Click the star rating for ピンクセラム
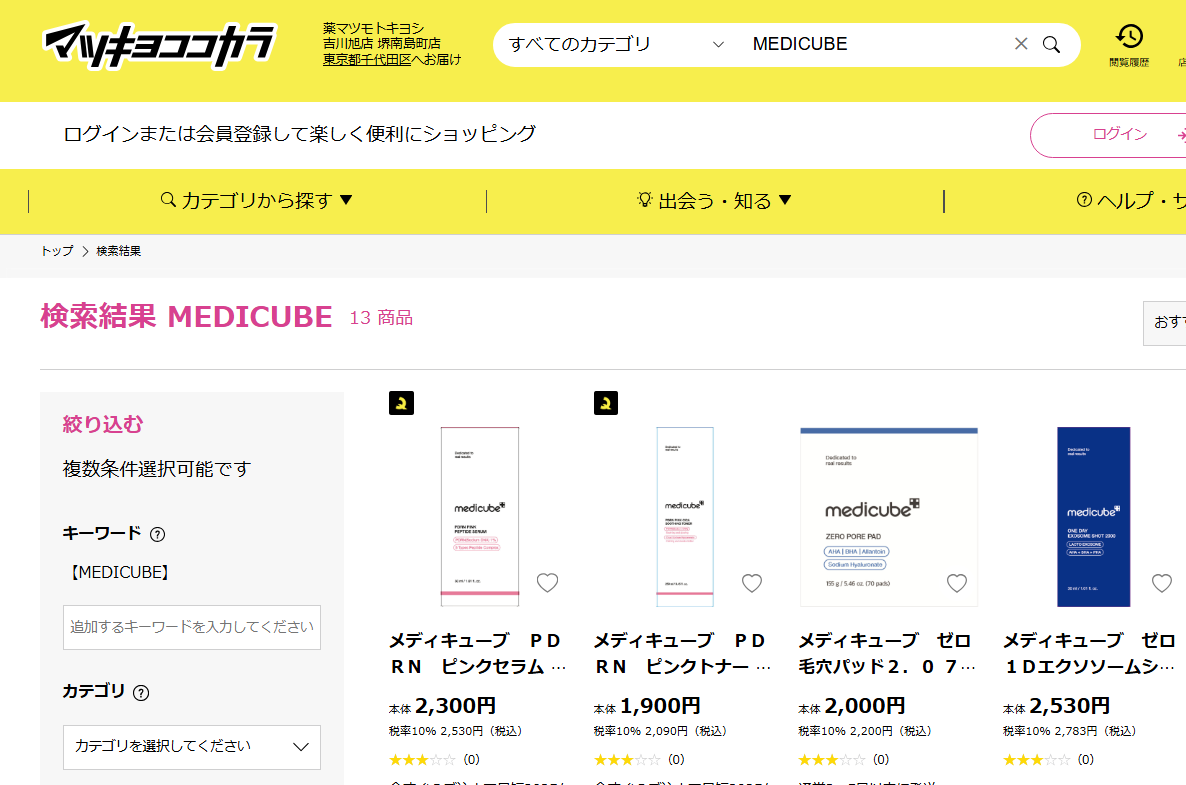1186x785 pixels. pos(422,759)
